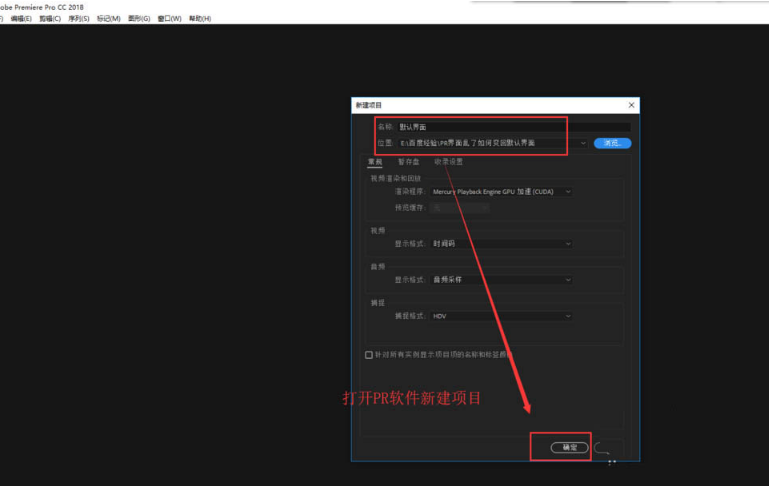Open the 剪辑(C) menu
Screen dimensions: 769x486
pyautogui.click(x=50, y=18)
